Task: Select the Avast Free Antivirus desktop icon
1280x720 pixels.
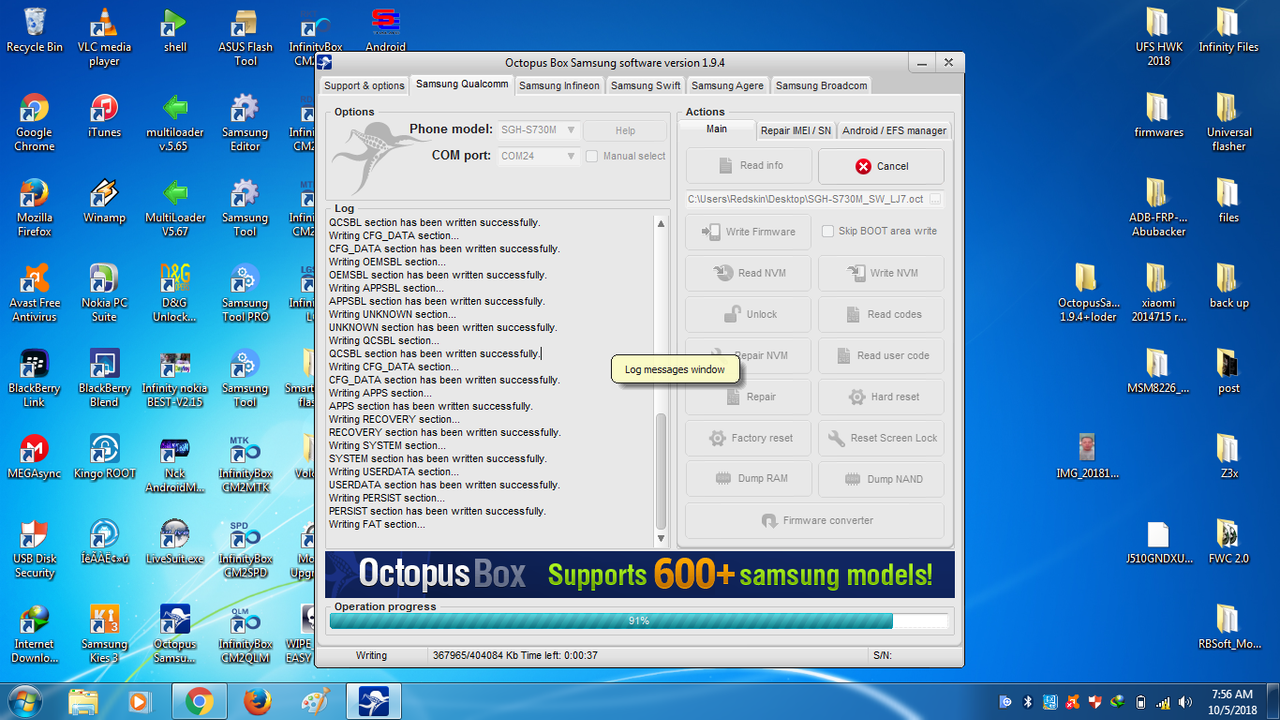Action: coord(34,293)
